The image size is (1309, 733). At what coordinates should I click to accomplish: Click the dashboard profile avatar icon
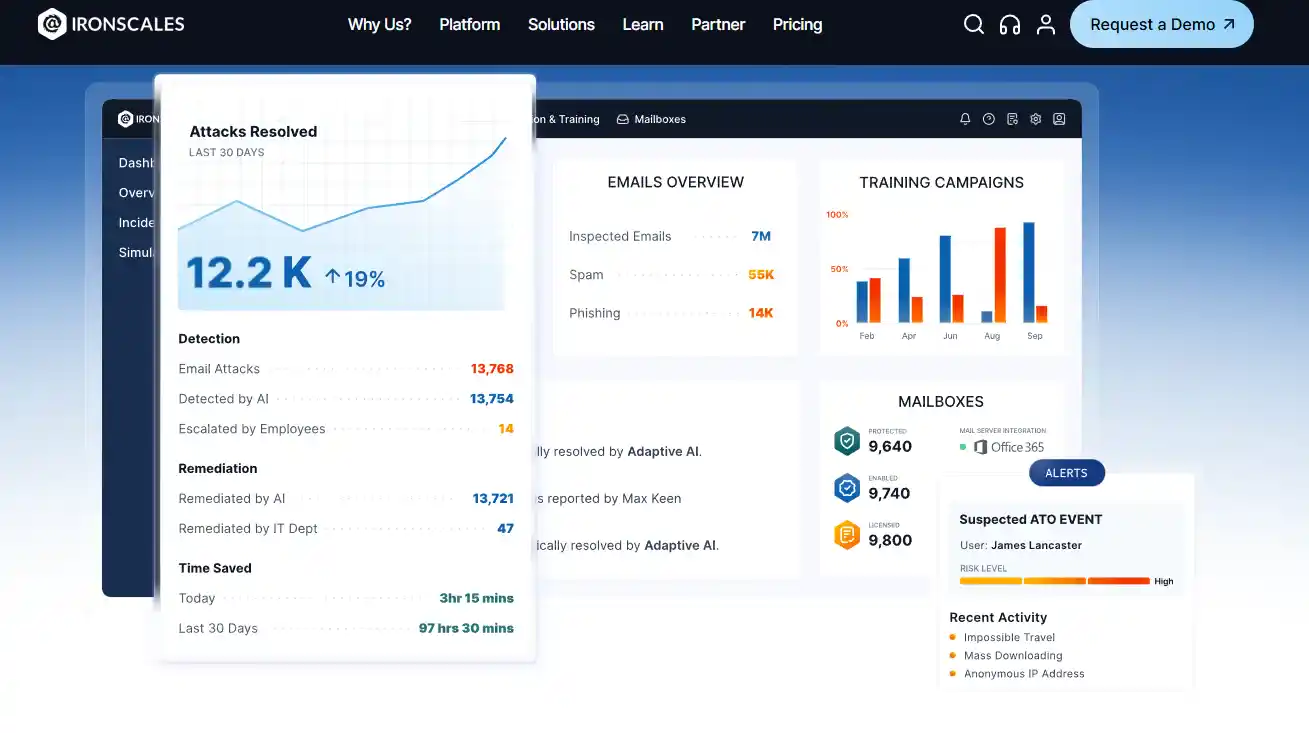tap(1059, 119)
